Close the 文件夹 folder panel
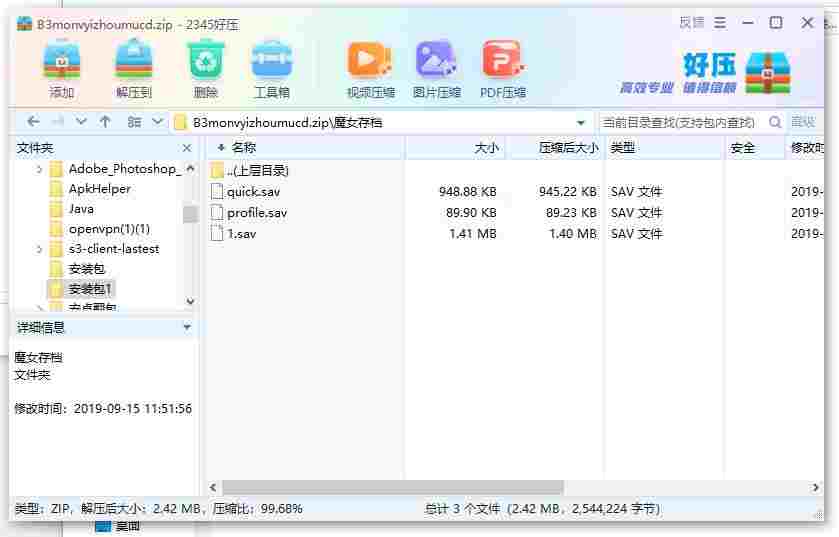 tap(187, 148)
